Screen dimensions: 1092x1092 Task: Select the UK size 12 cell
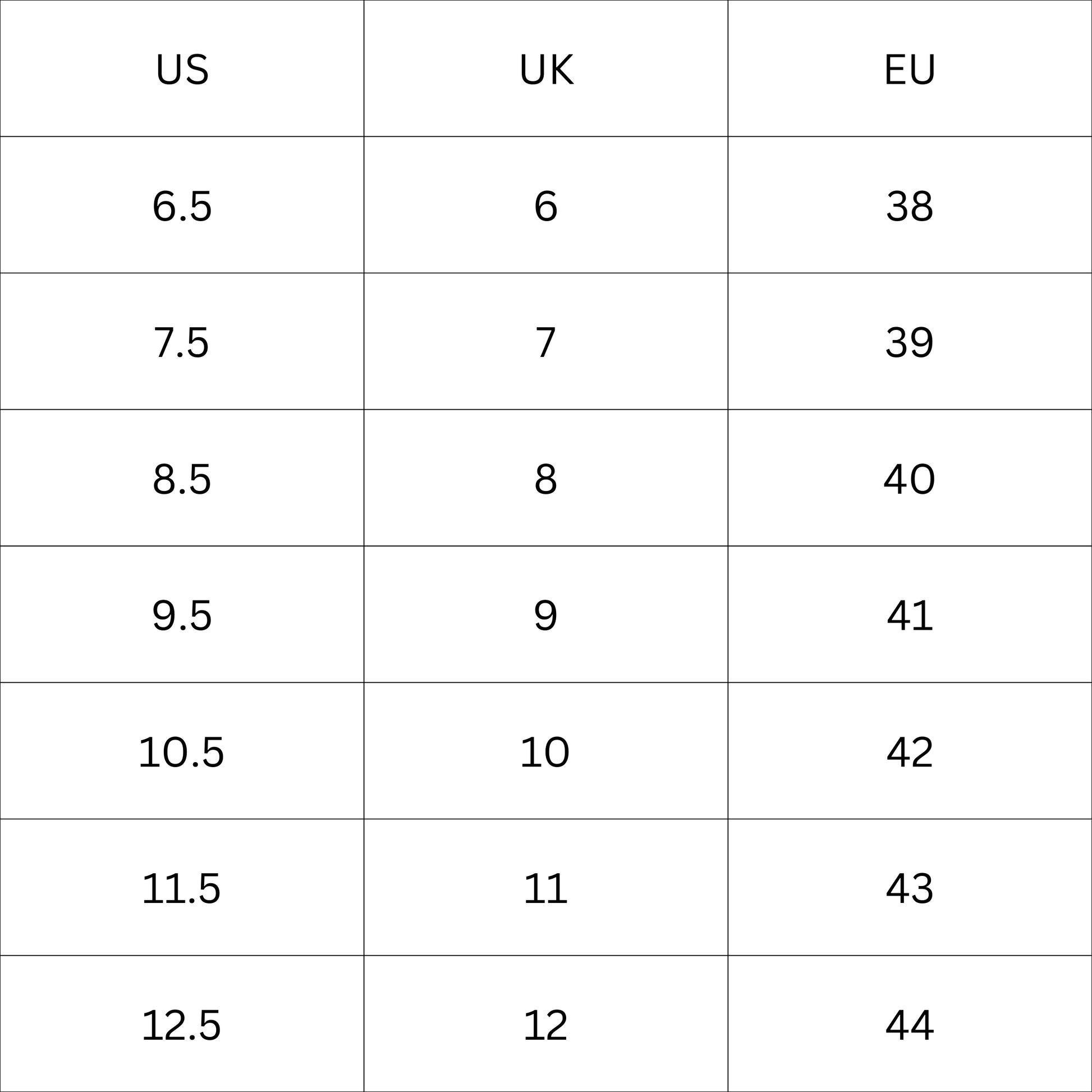pos(546,1025)
